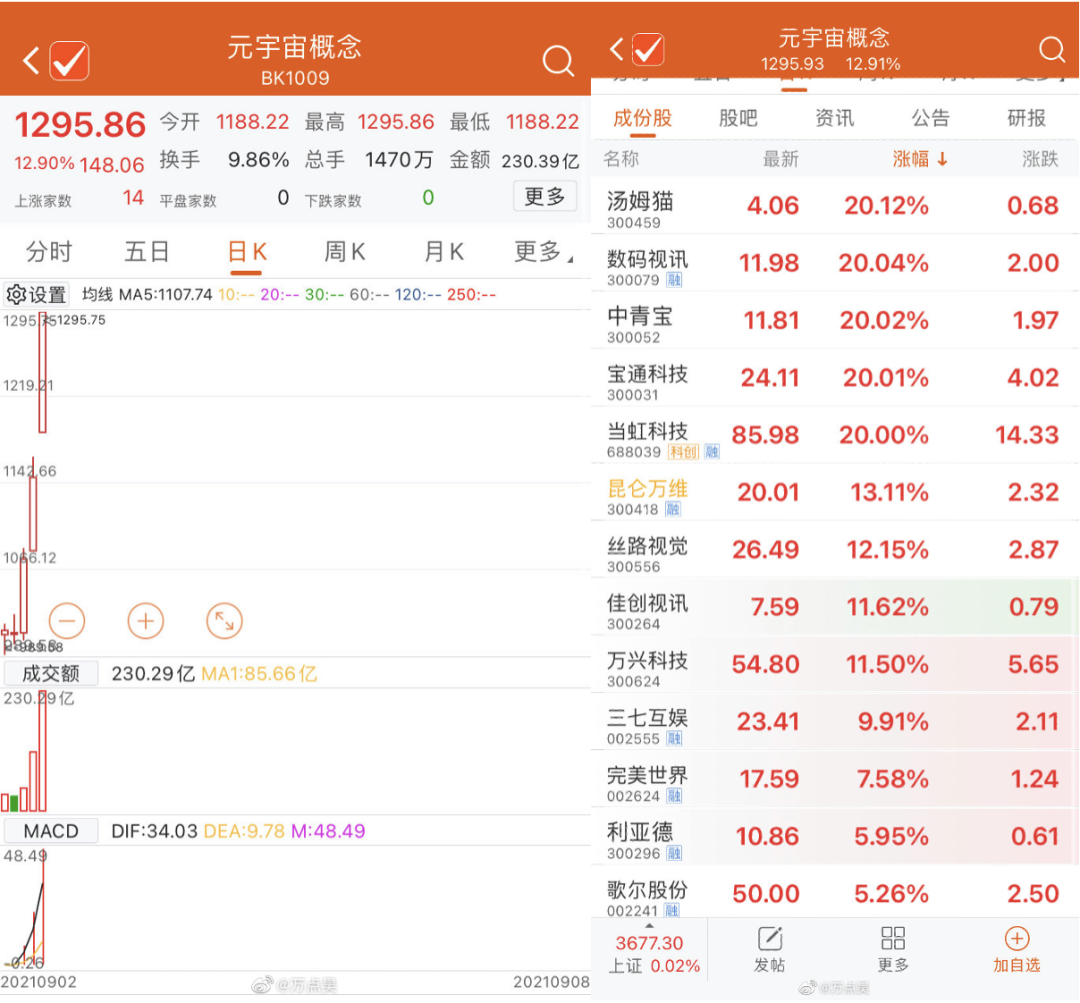Open stock 数码视讯 300079
This screenshot has width=1080, height=1003.
click(835, 263)
